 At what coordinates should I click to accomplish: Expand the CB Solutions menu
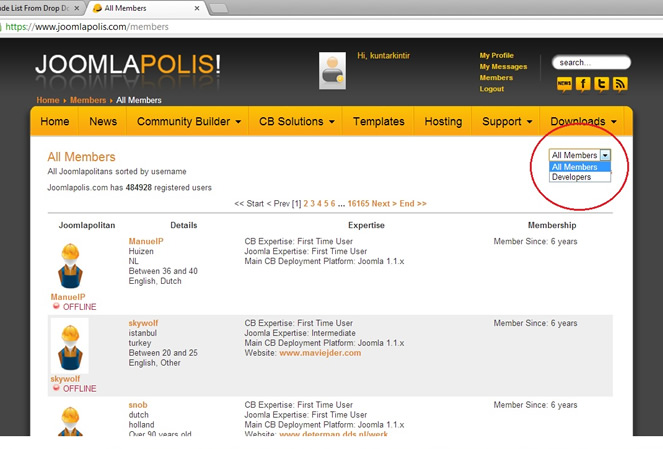296,122
